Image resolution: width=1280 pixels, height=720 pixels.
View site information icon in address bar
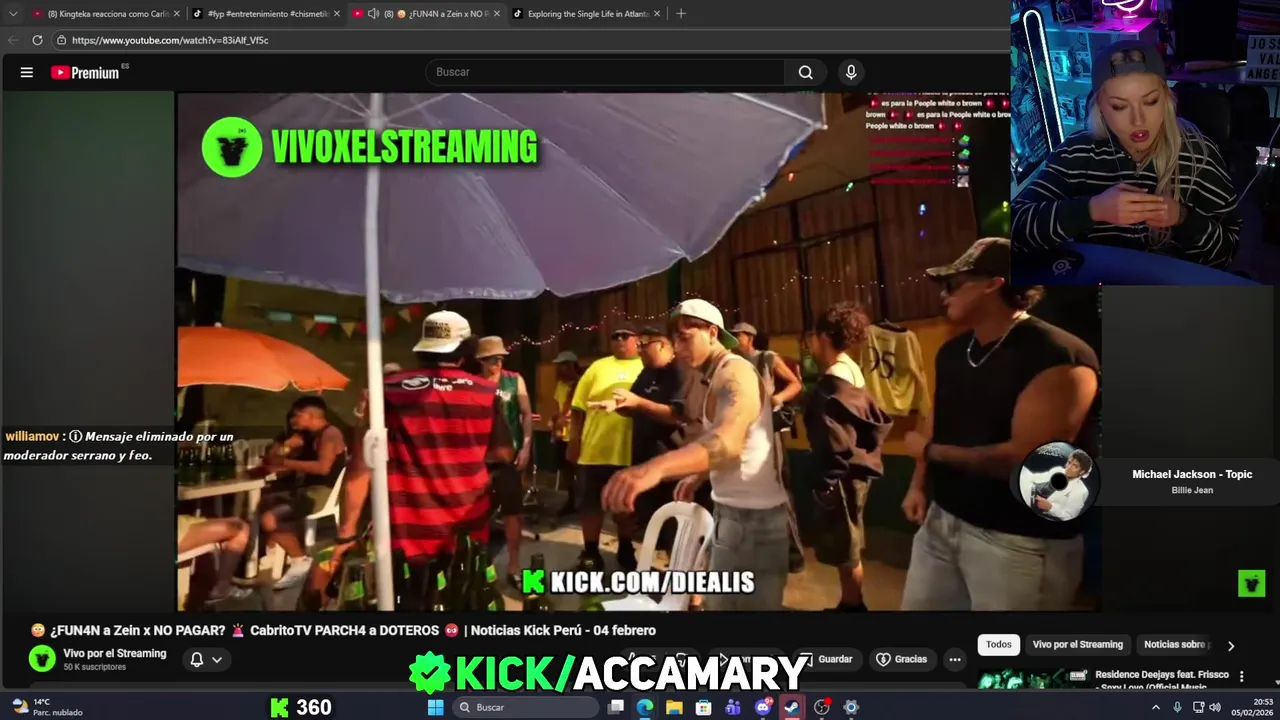[x=61, y=40]
